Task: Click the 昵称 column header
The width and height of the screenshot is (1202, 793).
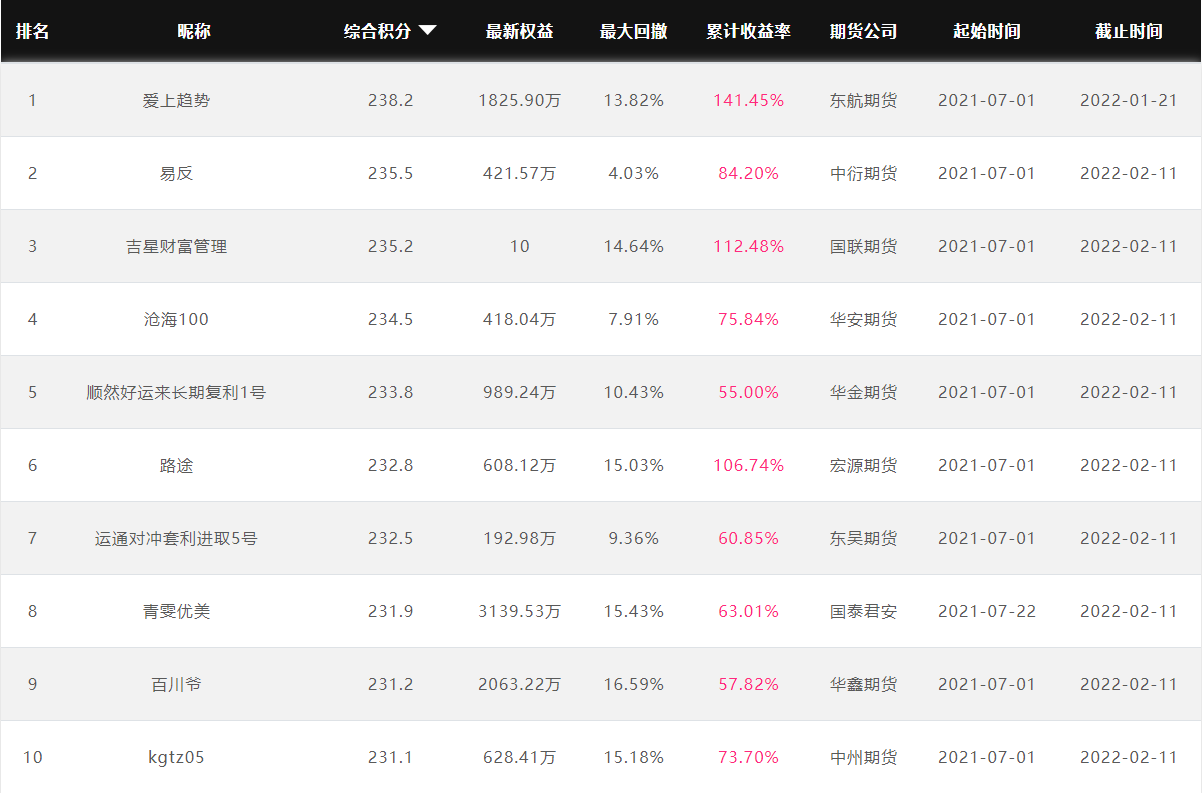Action: pyautogui.click(x=194, y=31)
